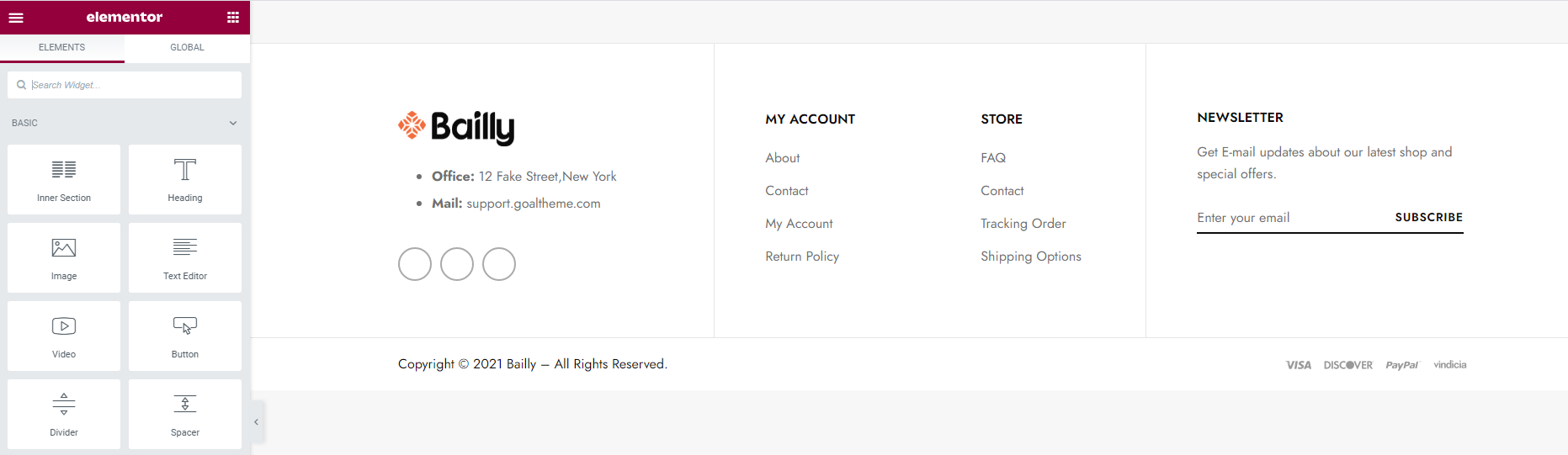Collapse the Basic widgets category
Viewport: 1568px width, 455px height.
[233, 123]
